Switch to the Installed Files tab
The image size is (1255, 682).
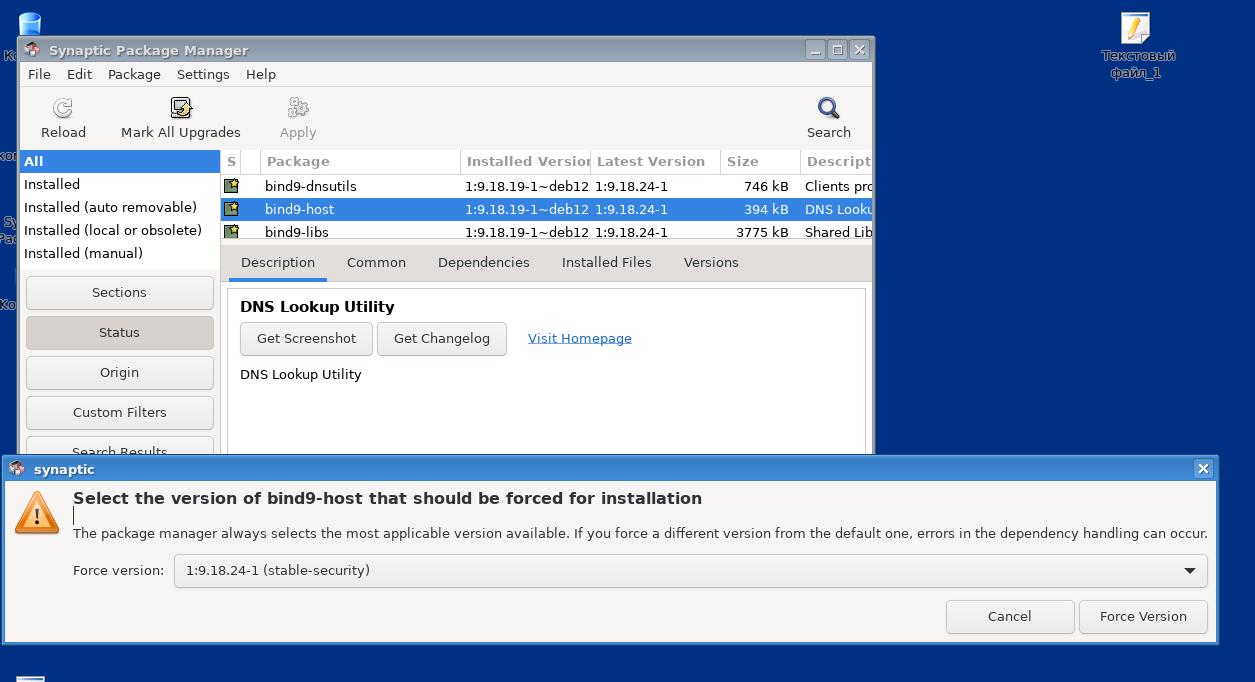click(606, 262)
